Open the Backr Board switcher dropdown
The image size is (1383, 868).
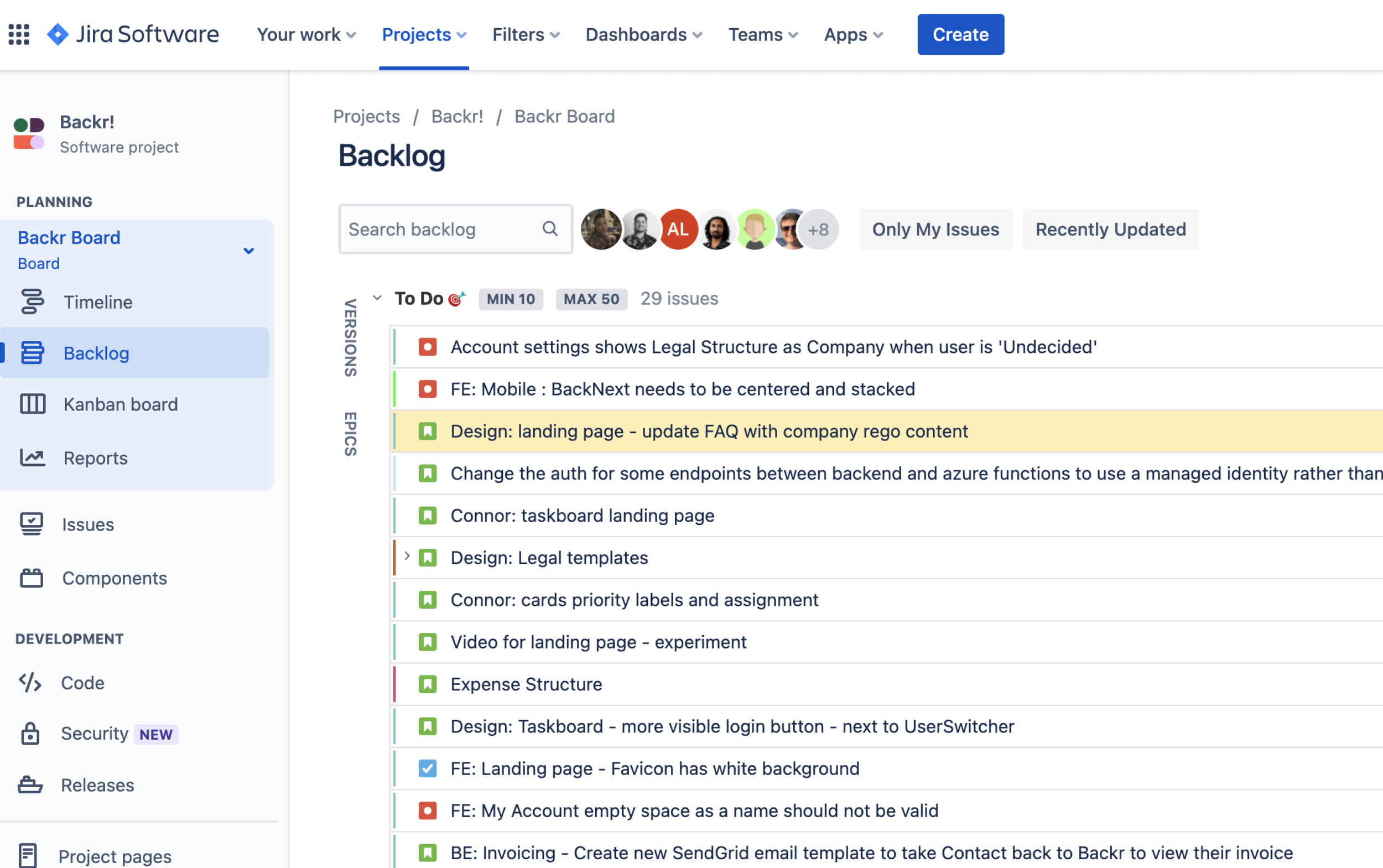(248, 250)
